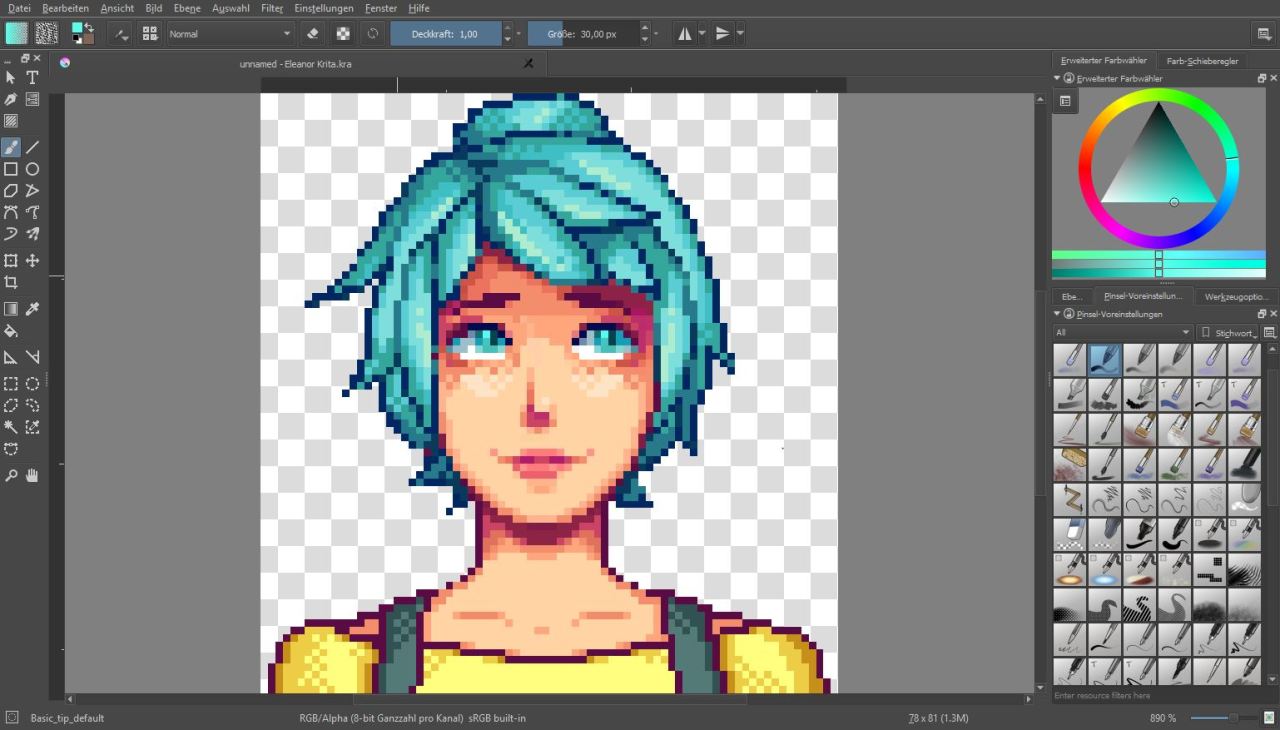Select the transform tool
Image resolution: width=1280 pixels, height=730 pixels.
coord(11,261)
